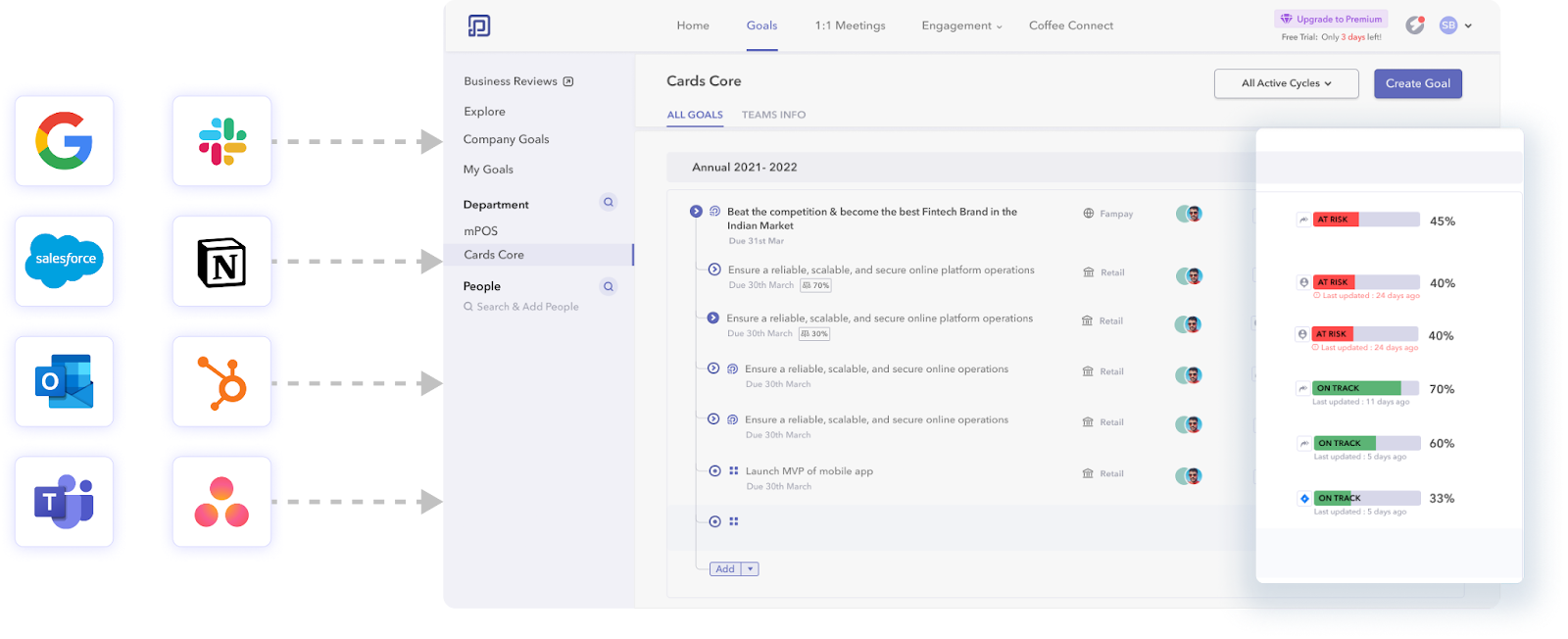Click the search icon next to Department
This screenshot has width=1568, height=639.
click(x=609, y=202)
